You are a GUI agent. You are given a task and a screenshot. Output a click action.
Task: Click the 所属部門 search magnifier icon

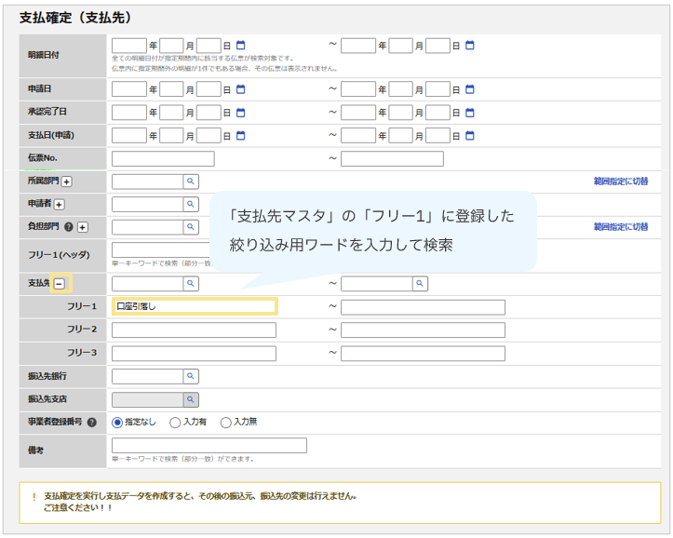(x=191, y=181)
